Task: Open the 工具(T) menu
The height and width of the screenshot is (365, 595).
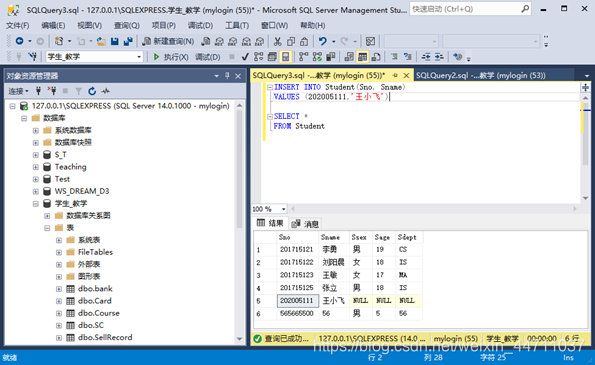Action: click(237, 25)
